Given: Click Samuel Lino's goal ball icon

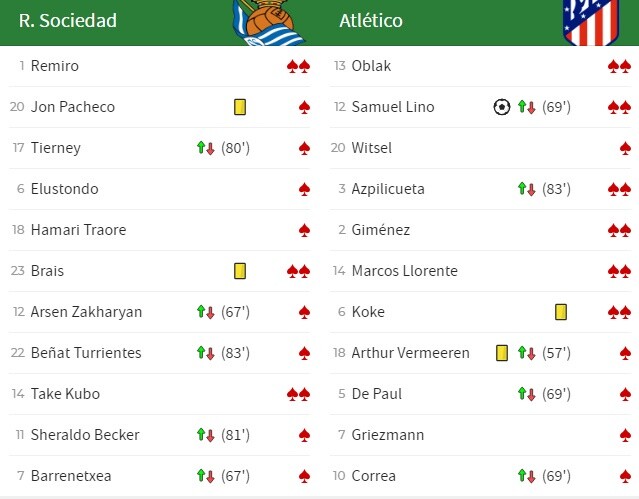Looking at the screenshot, I should tap(502, 107).
